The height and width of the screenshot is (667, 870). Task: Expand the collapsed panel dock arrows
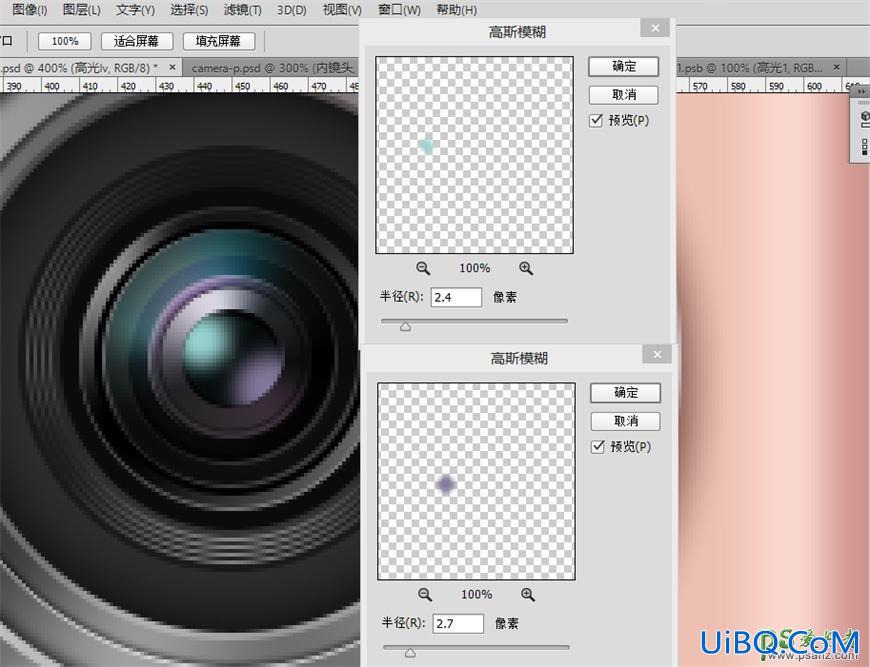point(861,92)
